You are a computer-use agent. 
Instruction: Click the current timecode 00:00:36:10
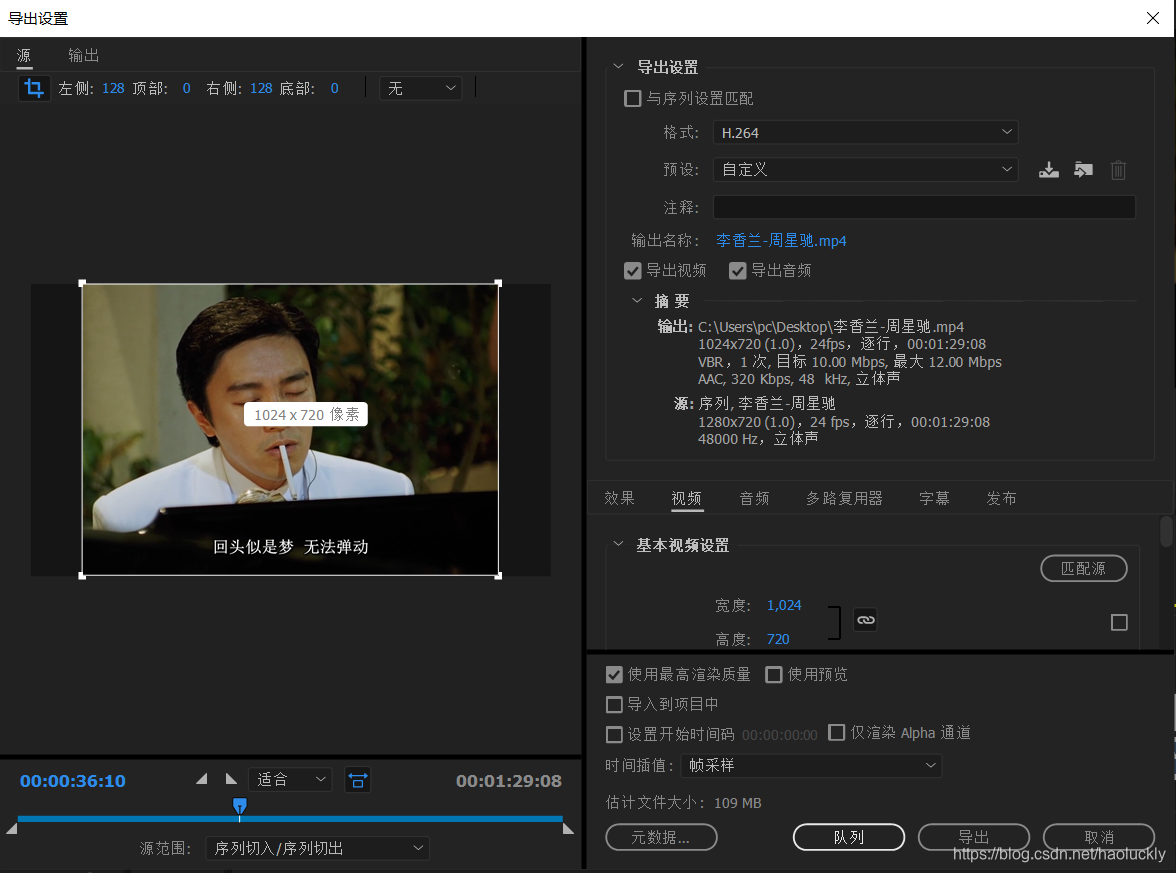73,781
